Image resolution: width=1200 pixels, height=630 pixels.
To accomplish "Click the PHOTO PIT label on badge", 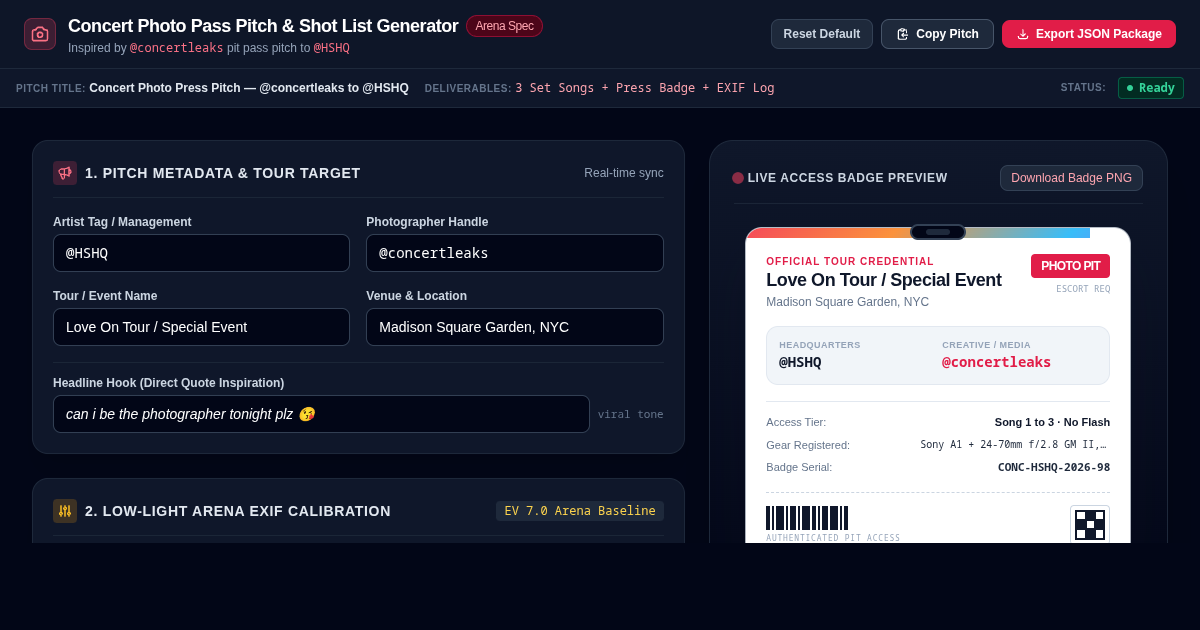I will (x=1070, y=266).
